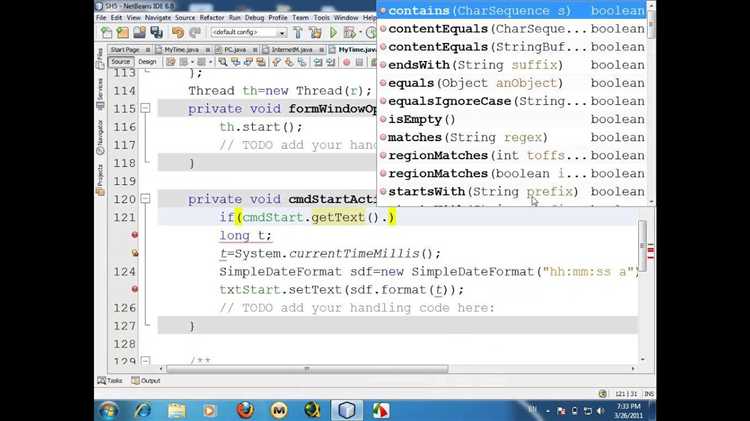The image size is (750, 421).
Task: Open the Tasks panel at the bottom
Action: click(110, 381)
